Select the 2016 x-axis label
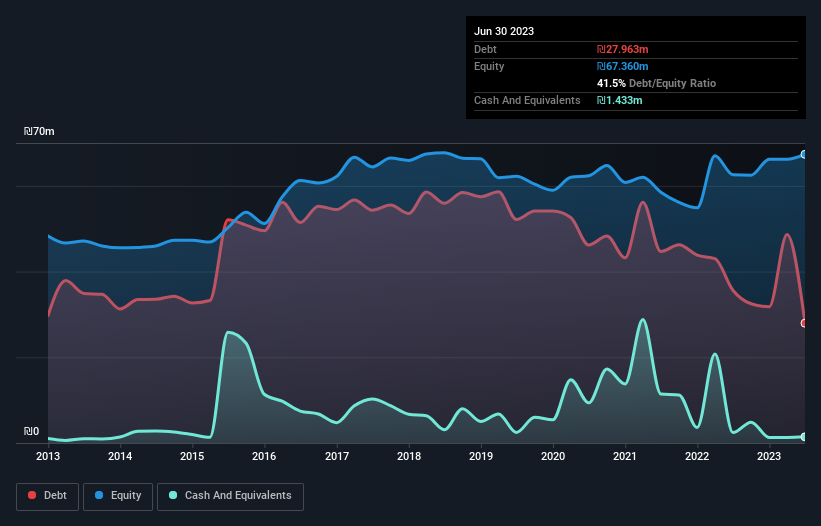 pyautogui.click(x=264, y=456)
